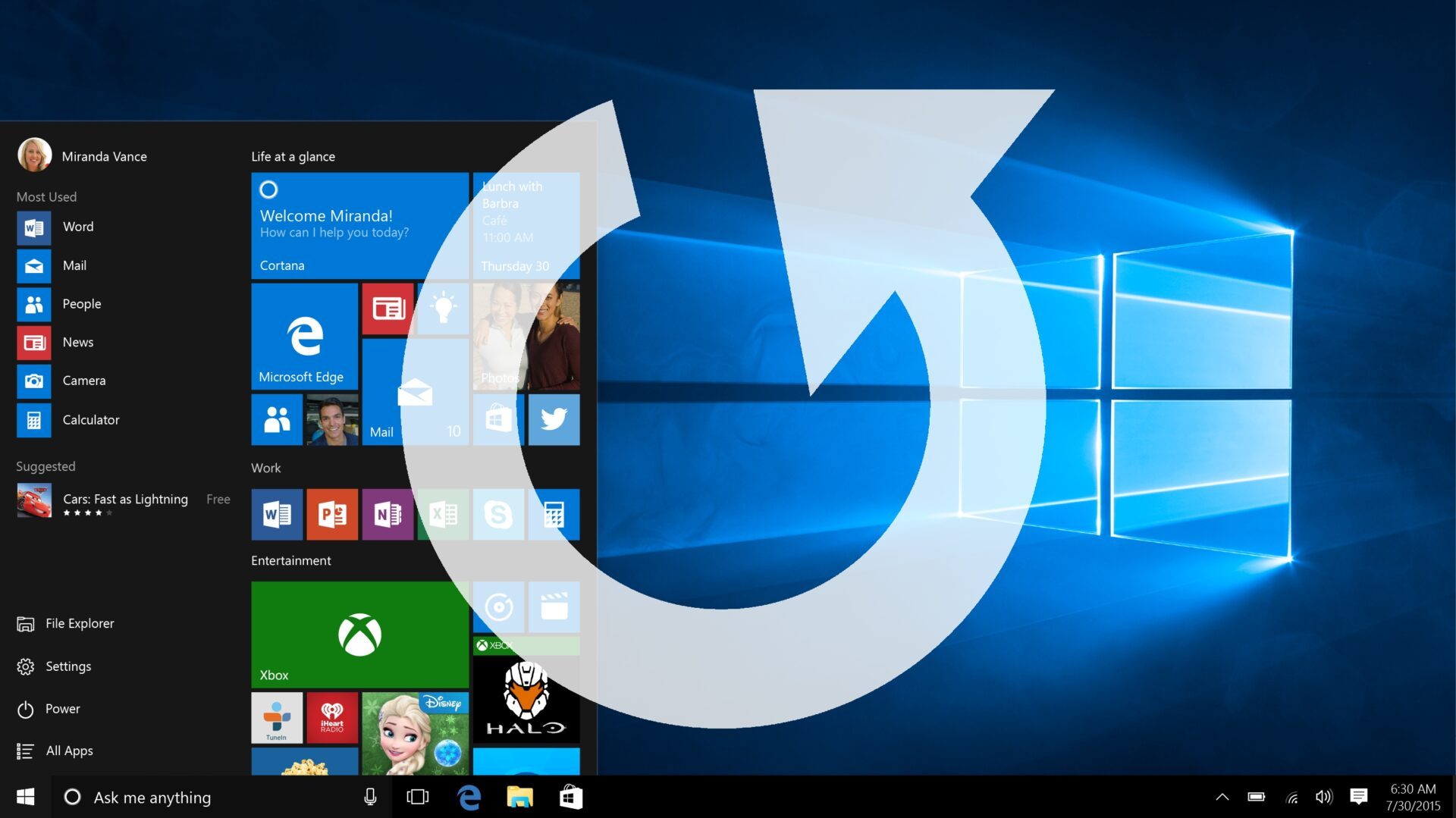Click the Work group header
This screenshot has width=1456, height=818.
point(266,468)
